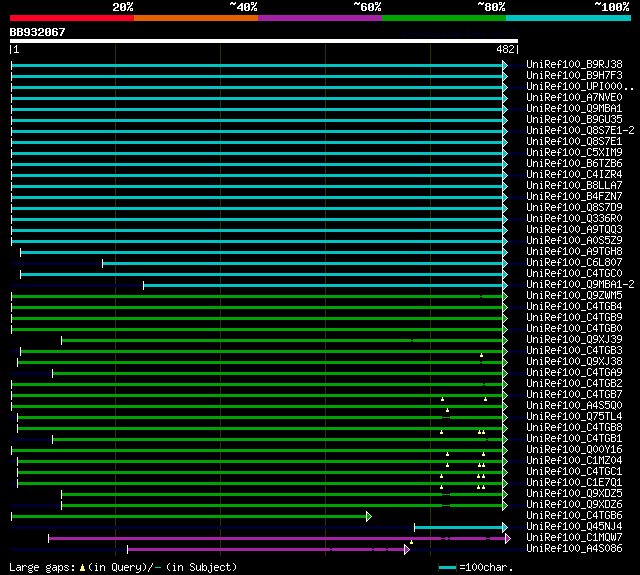Click the purple alignment bar of C1MQW7
This screenshot has width=640, height=575.
[277, 539]
